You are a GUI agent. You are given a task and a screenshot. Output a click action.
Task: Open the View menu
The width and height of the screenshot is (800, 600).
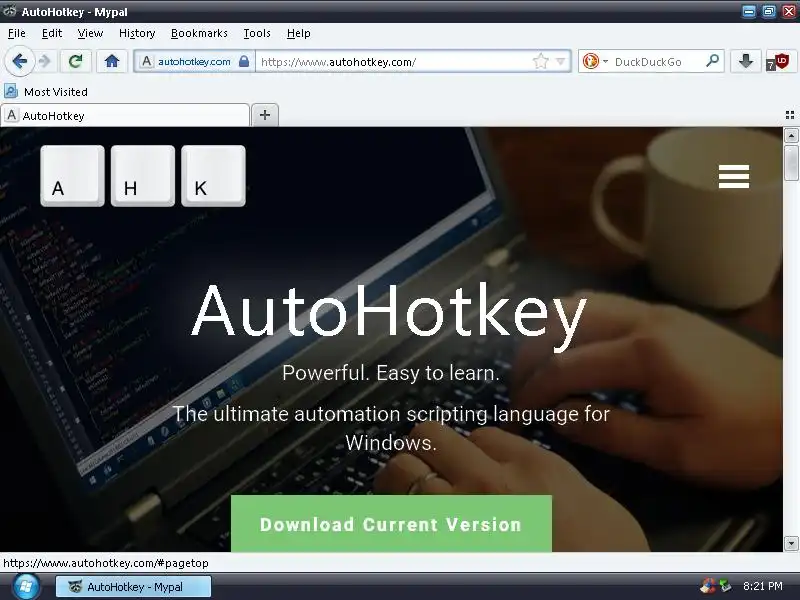pos(90,33)
